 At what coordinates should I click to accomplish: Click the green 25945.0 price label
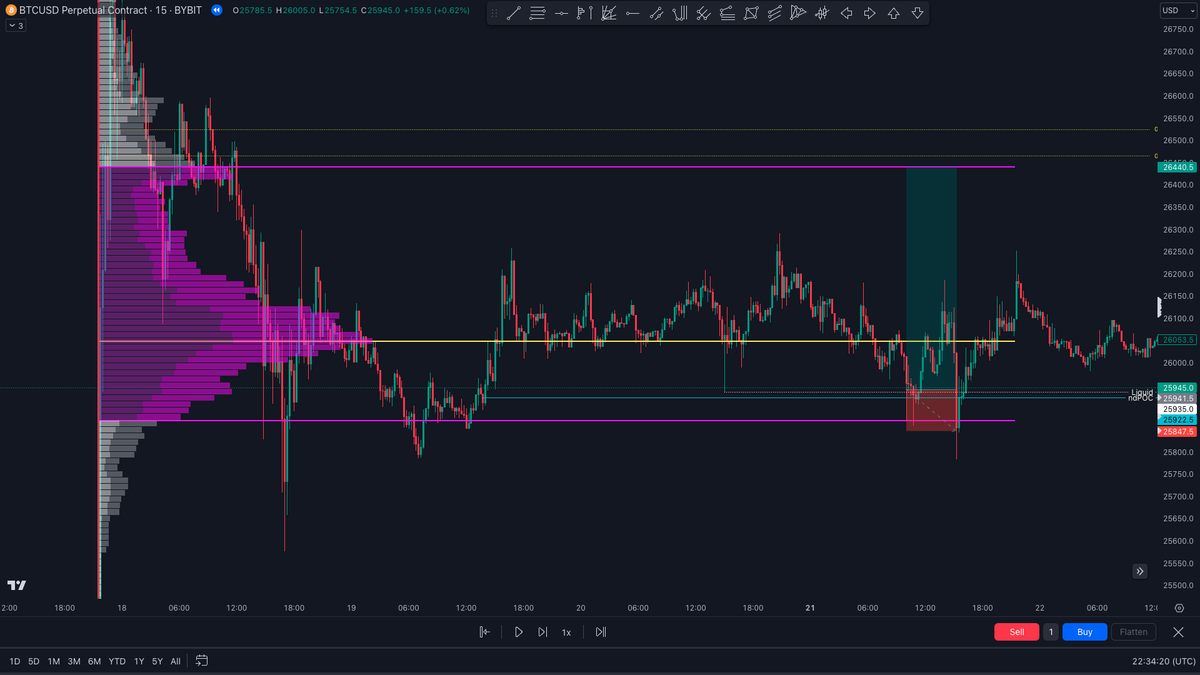(1178, 387)
